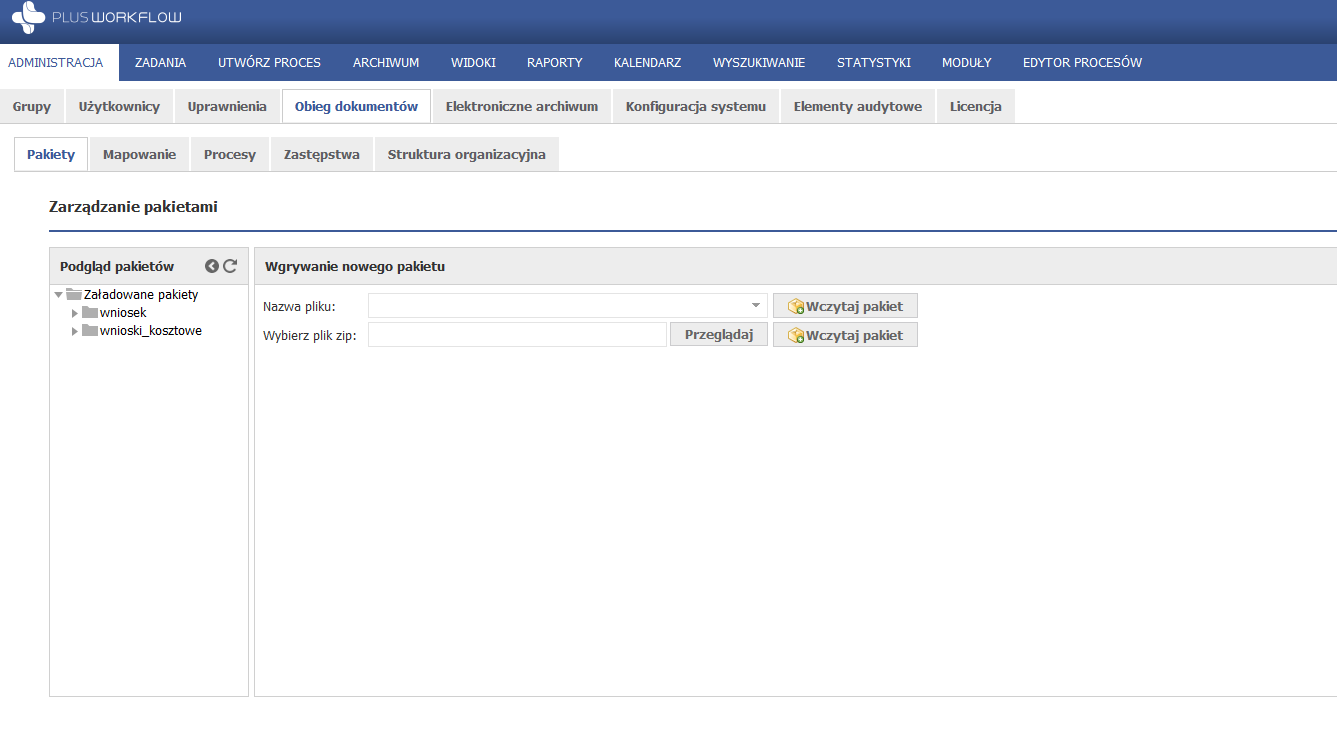Open the KALENDARZ menu
This screenshot has height=749, width=1337.
648,62
